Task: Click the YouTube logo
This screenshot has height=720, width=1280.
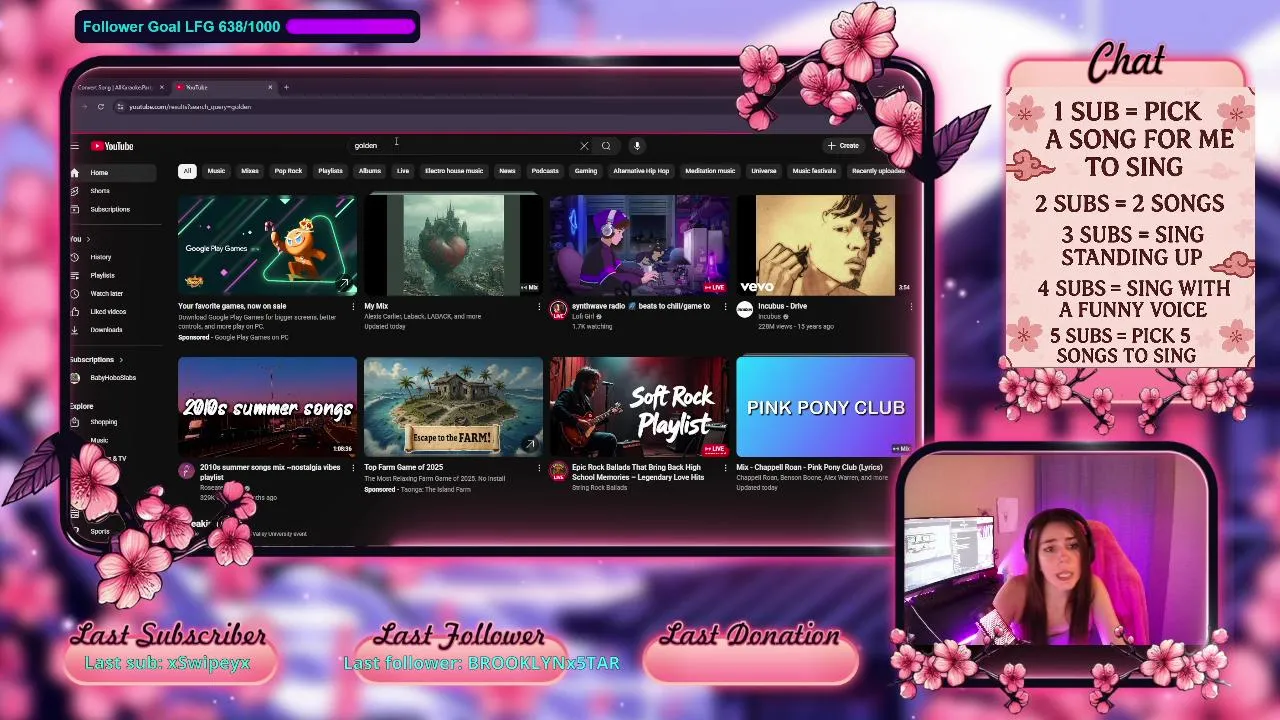Action: click(112, 146)
